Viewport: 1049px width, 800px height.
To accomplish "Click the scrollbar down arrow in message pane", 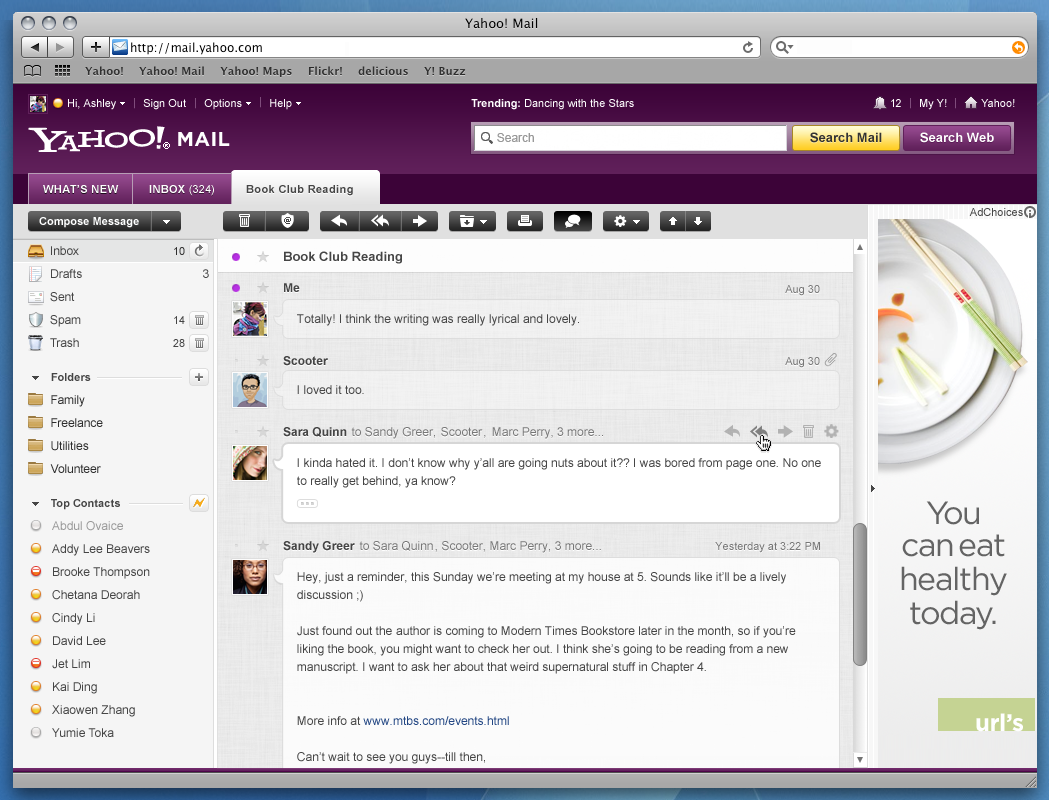I will click(860, 759).
